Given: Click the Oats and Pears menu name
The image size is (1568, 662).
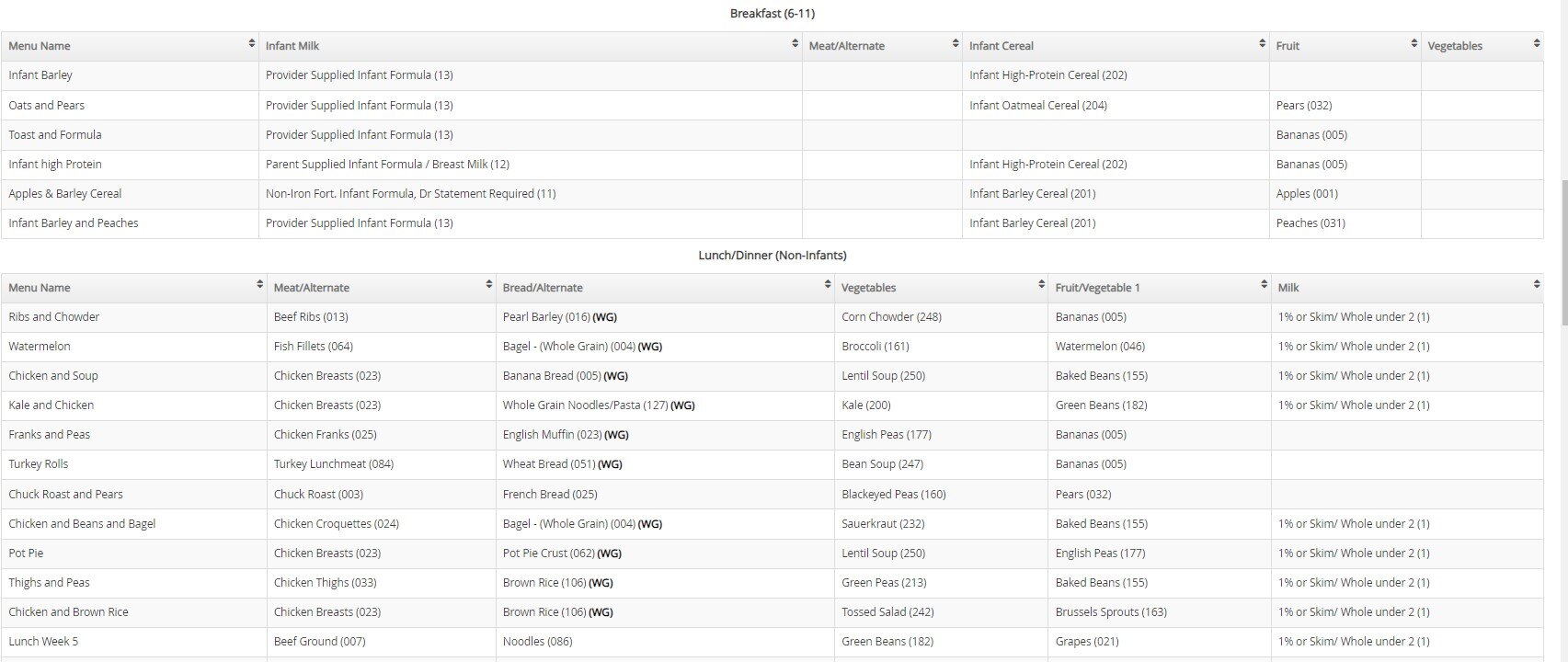Looking at the screenshot, I should point(47,106).
